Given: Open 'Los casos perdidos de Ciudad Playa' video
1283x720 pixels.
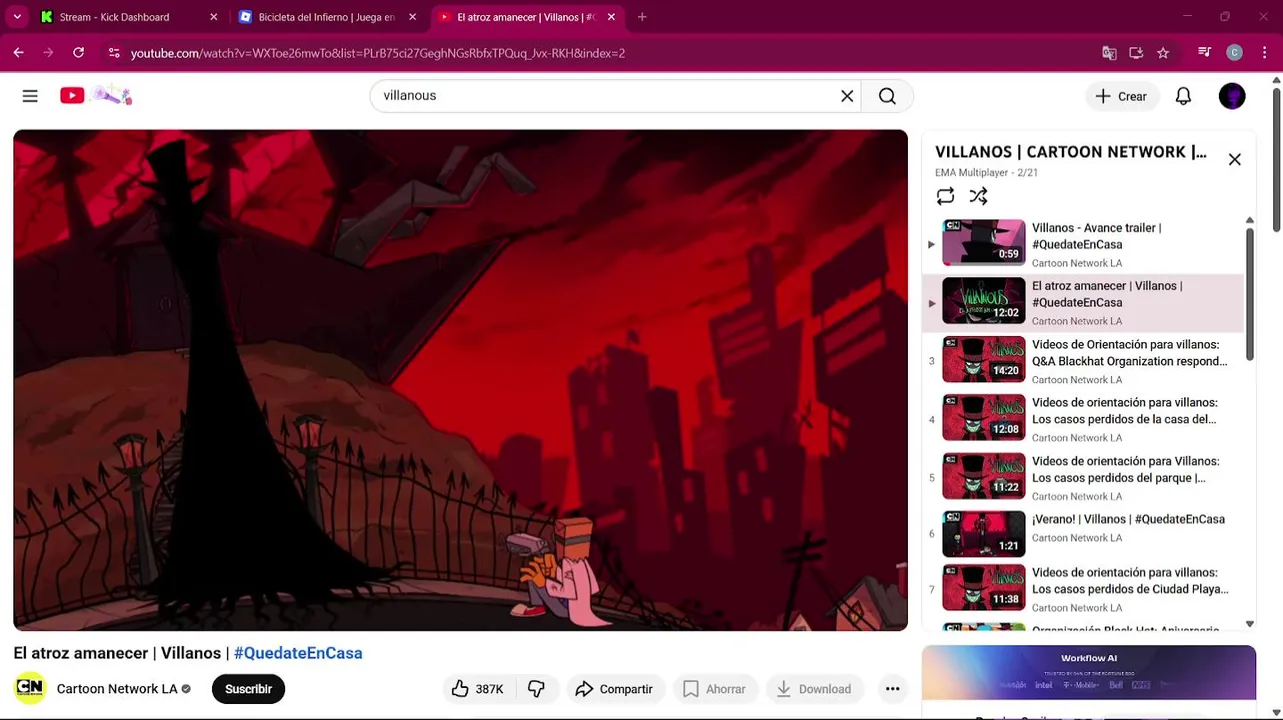Looking at the screenshot, I should pos(1130,581).
